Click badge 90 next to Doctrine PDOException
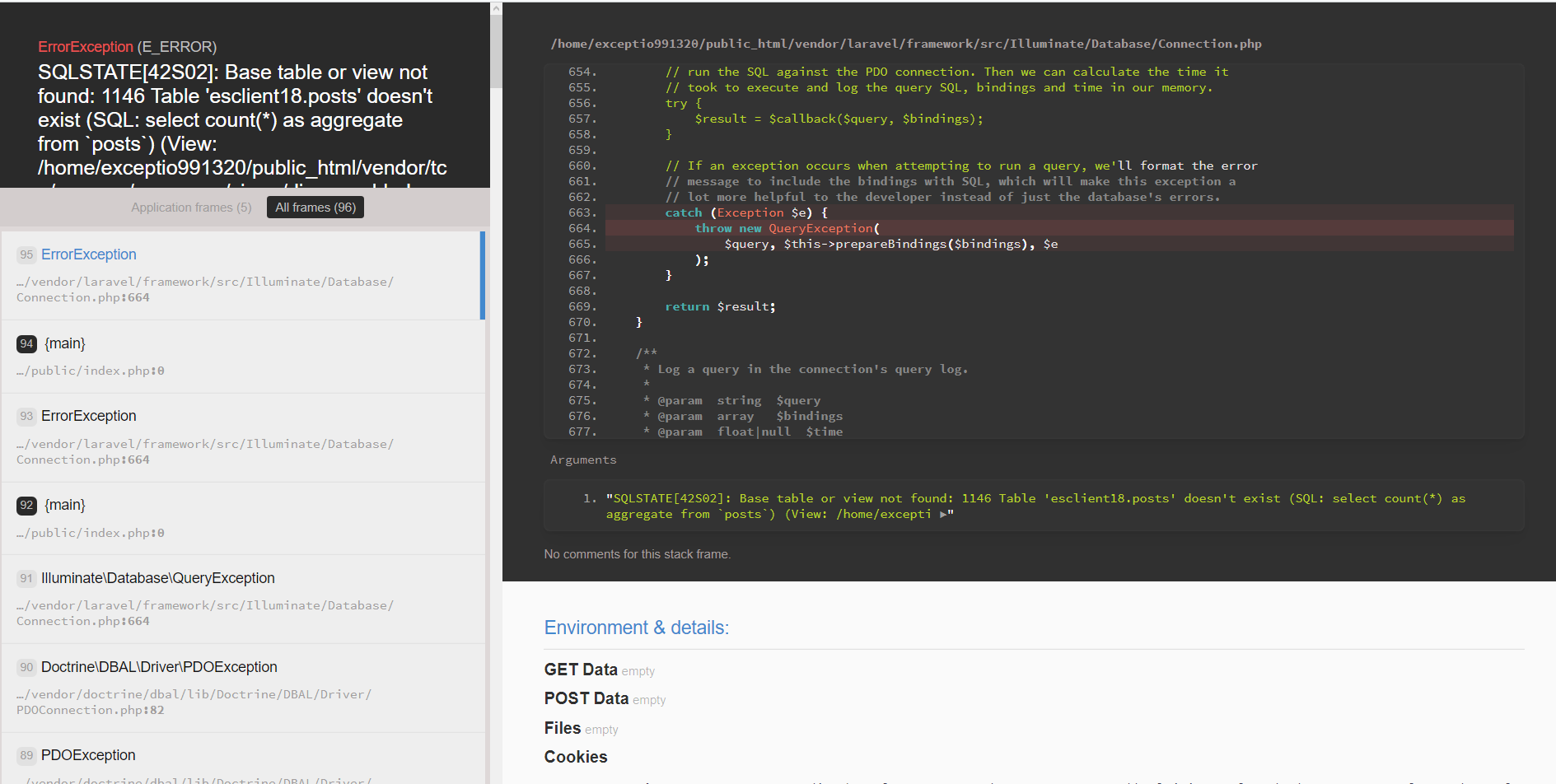The height and width of the screenshot is (784, 1556). point(26,667)
